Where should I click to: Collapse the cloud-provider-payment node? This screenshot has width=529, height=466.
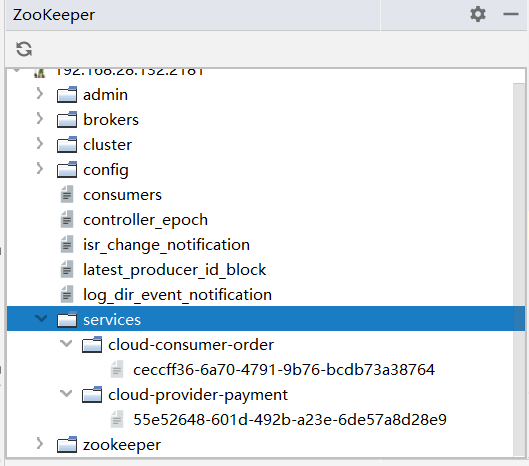click(x=66, y=393)
